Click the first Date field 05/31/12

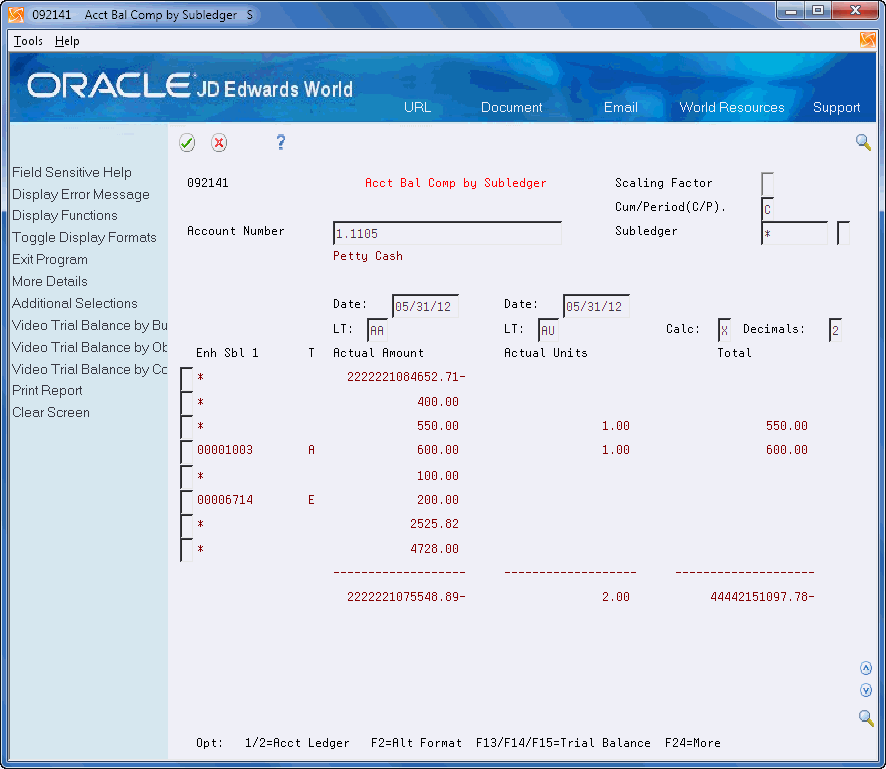[x=425, y=306]
